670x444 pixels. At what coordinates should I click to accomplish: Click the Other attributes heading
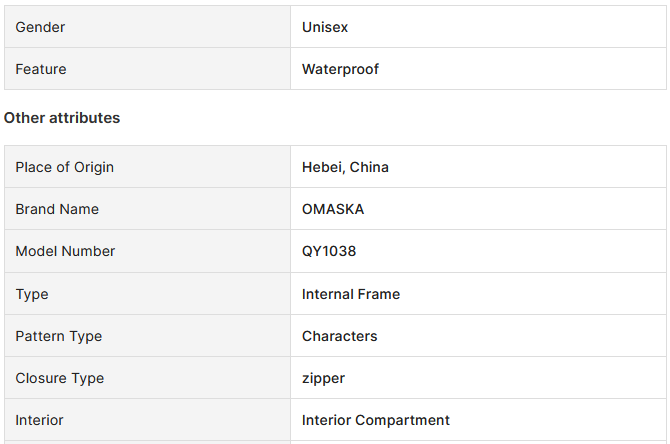pyautogui.click(x=62, y=118)
